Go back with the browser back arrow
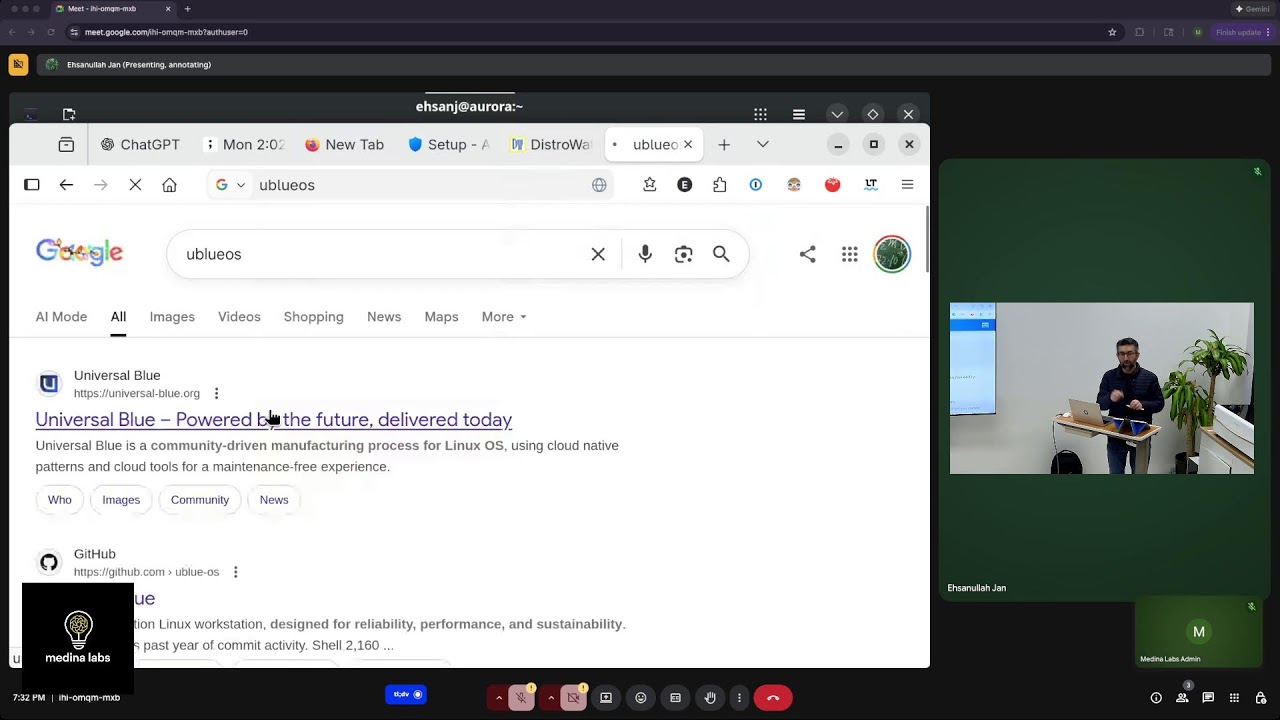Viewport: 1280px width, 720px height. [x=66, y=185]
